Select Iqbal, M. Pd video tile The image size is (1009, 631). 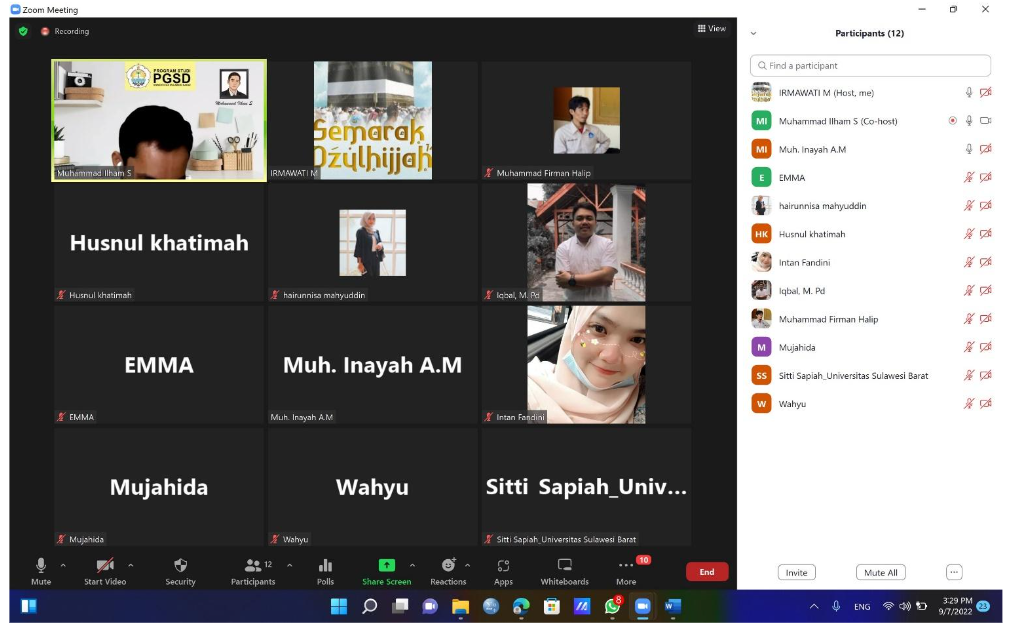pyautogui.click(x=586, y=242)
